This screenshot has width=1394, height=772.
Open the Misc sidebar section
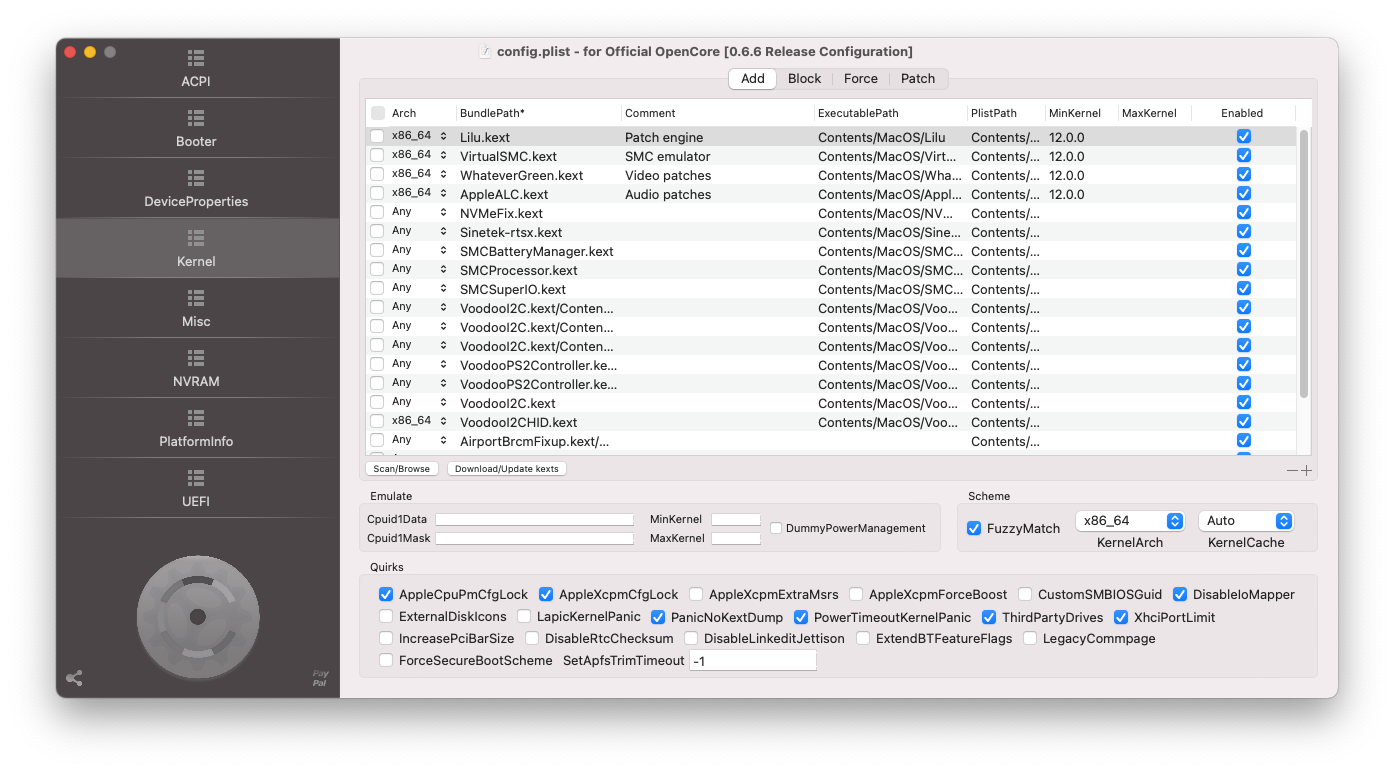tap(196, 308)
